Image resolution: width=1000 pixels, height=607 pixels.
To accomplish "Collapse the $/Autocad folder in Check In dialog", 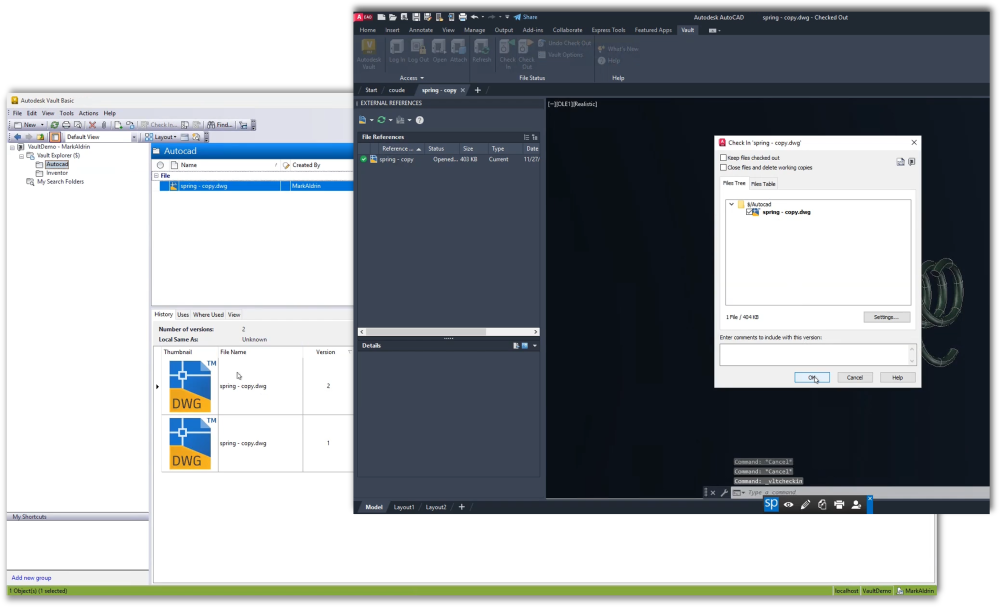I will point(732,204).
